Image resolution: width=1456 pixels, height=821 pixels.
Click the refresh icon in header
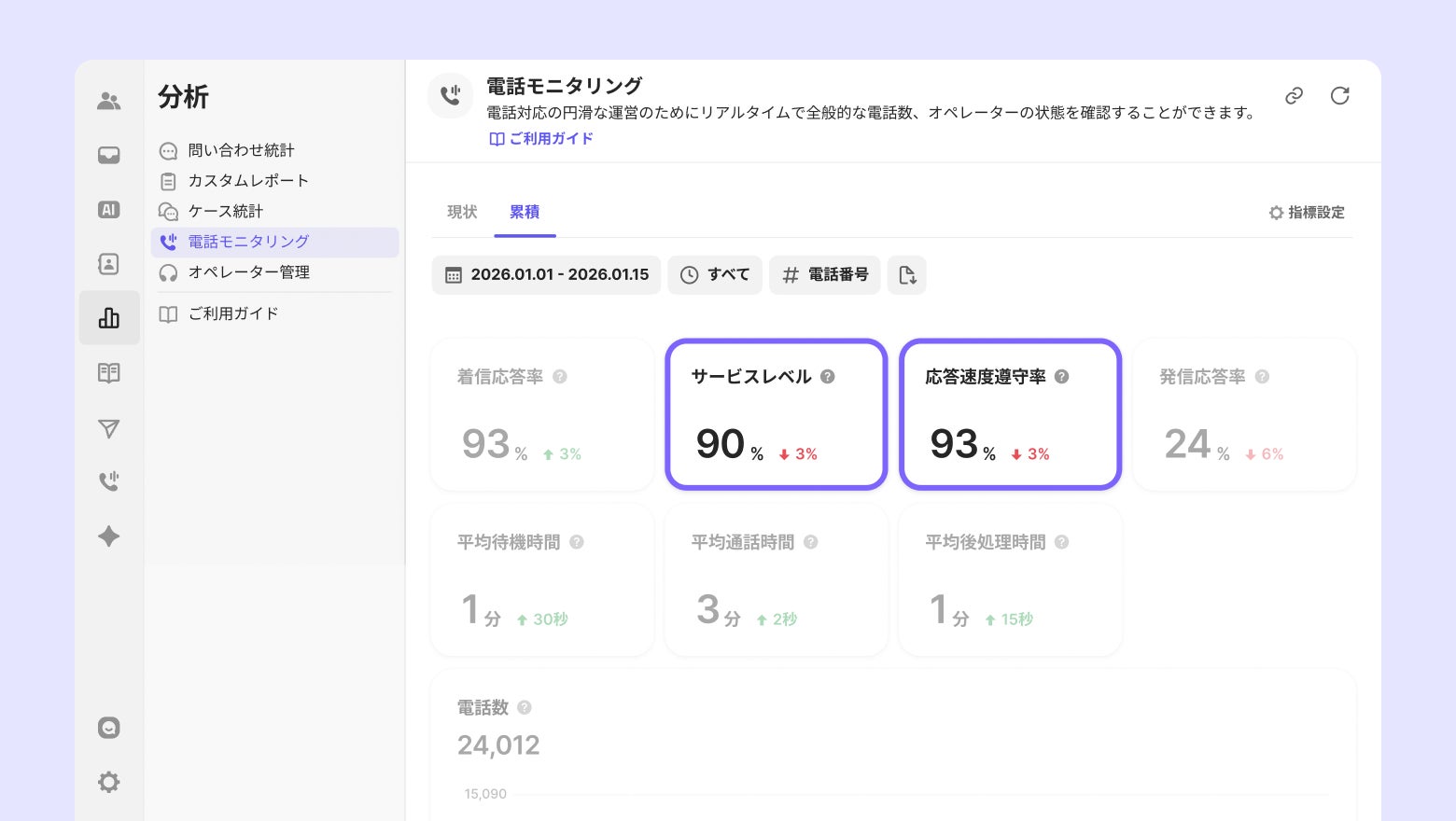click(x=1339, y=96)
